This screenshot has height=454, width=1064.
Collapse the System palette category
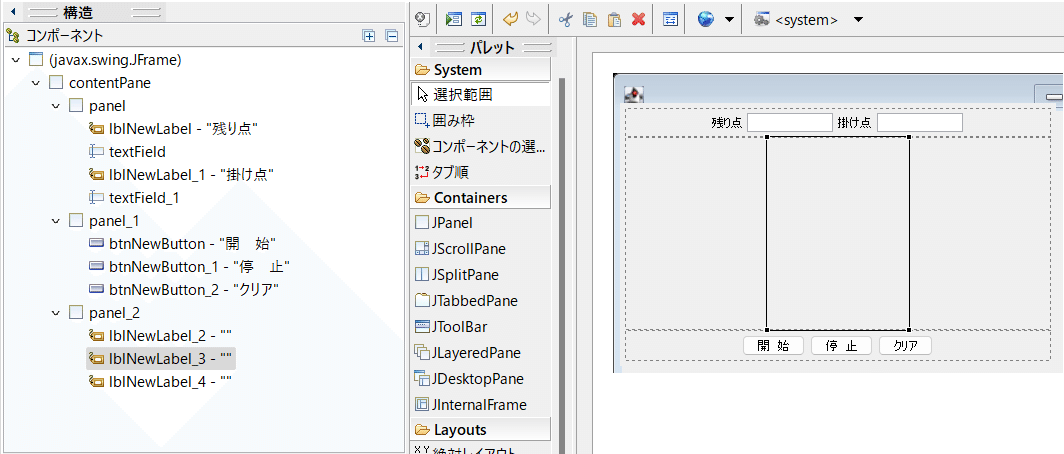click(x=481, y=70)
